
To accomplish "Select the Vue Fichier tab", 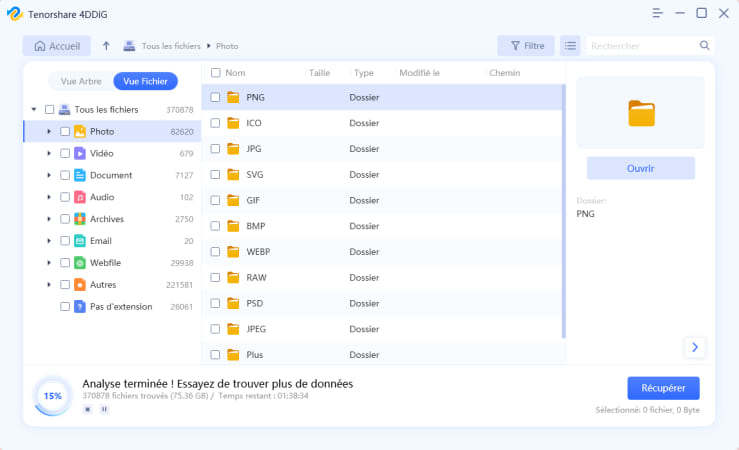I will tap(146, 82).
